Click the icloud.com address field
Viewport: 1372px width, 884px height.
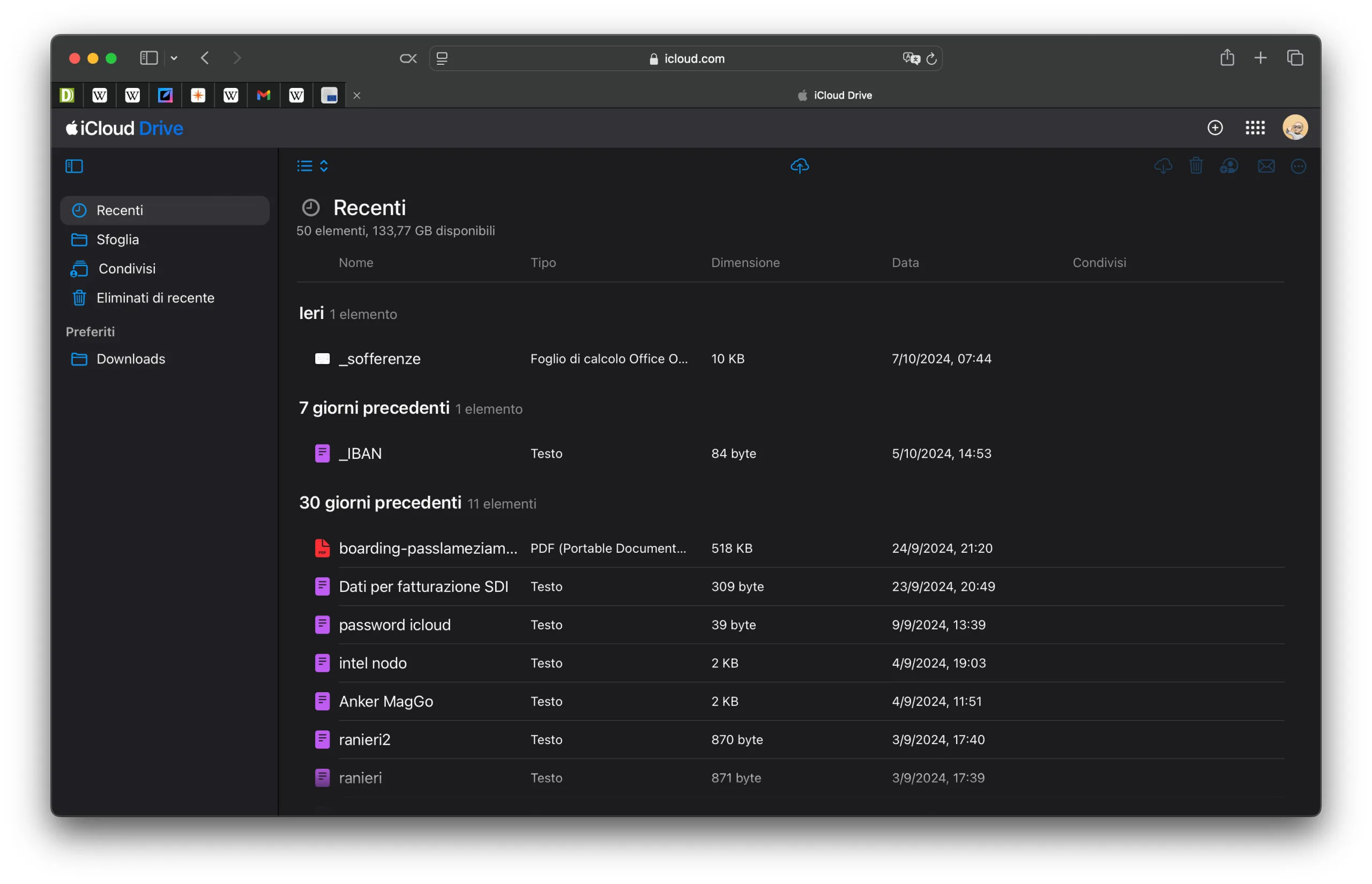685,58
